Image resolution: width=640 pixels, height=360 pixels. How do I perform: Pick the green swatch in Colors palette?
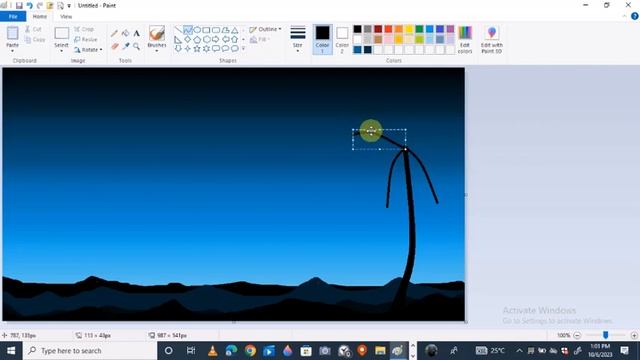(419, 29)
